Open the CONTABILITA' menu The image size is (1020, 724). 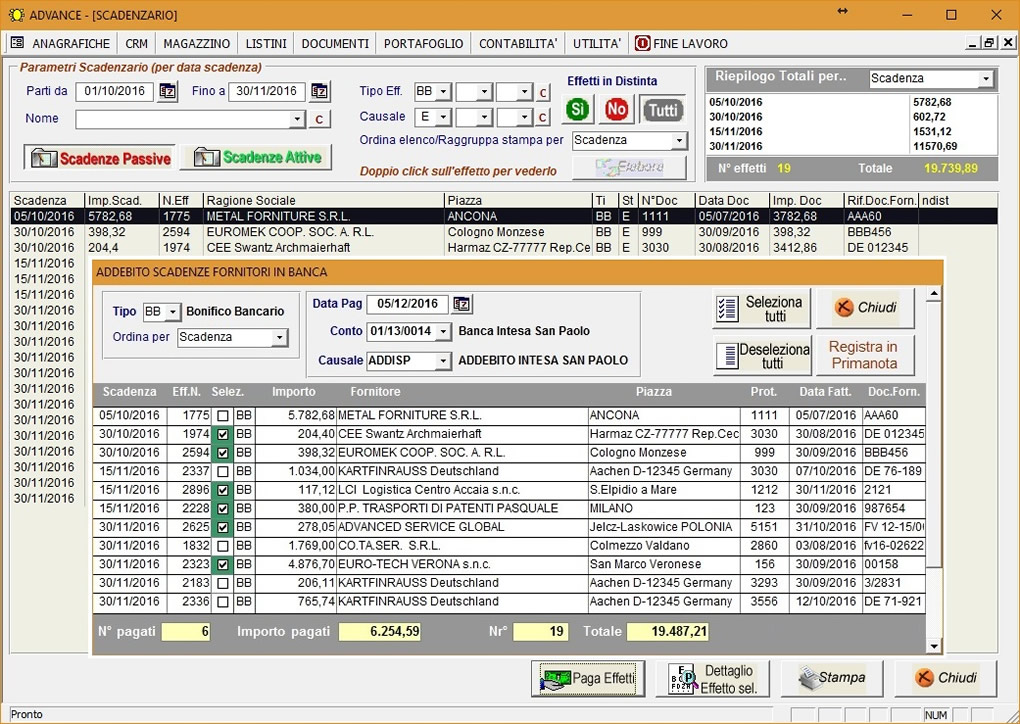click(518, 44)
